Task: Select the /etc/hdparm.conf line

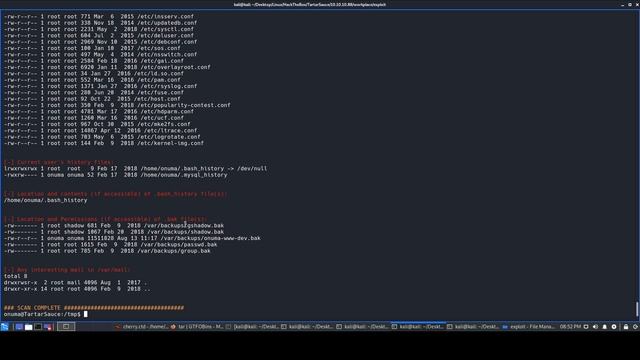Action: tap(99, 111)
